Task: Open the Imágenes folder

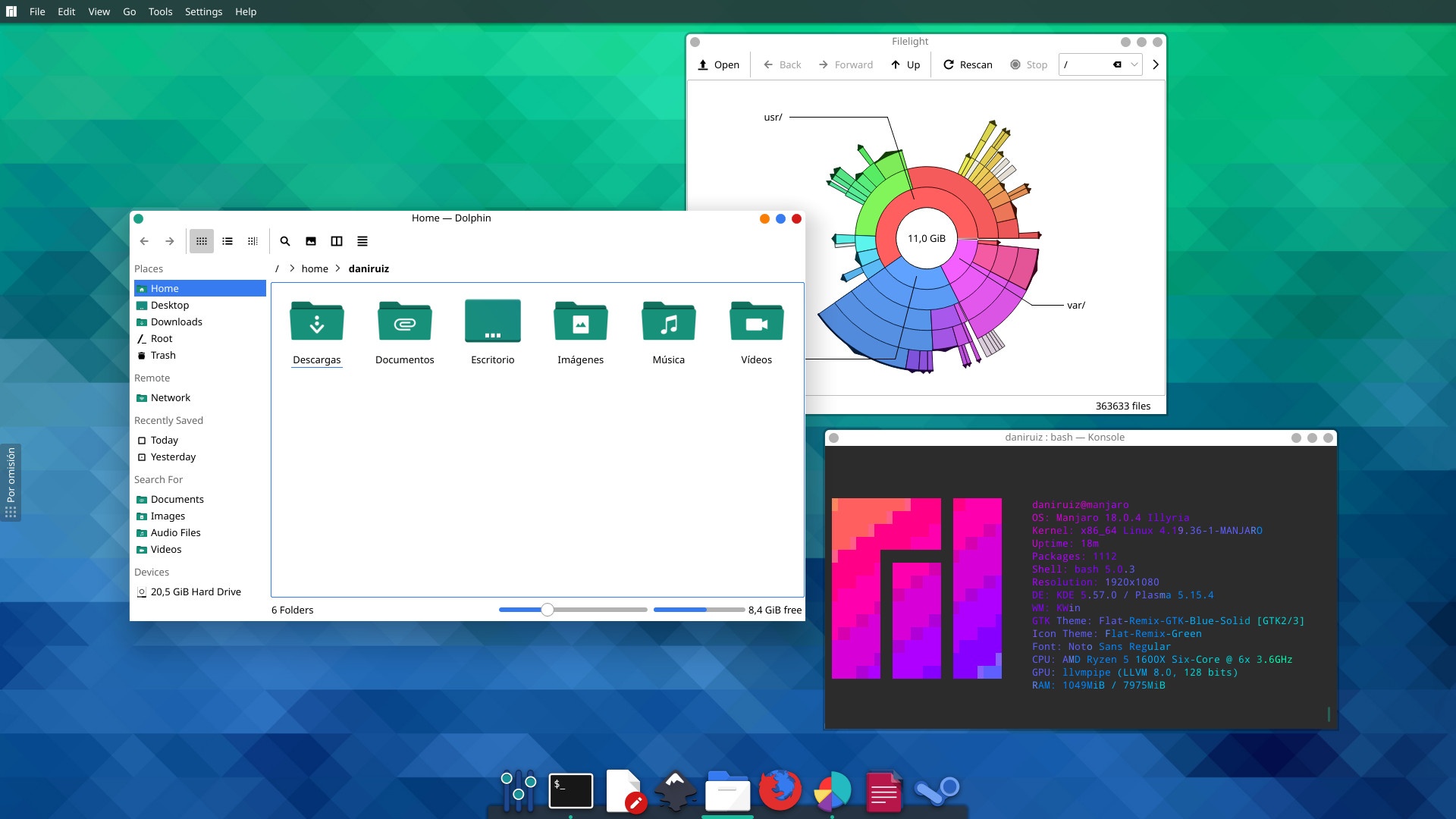Action: (581, 331)
